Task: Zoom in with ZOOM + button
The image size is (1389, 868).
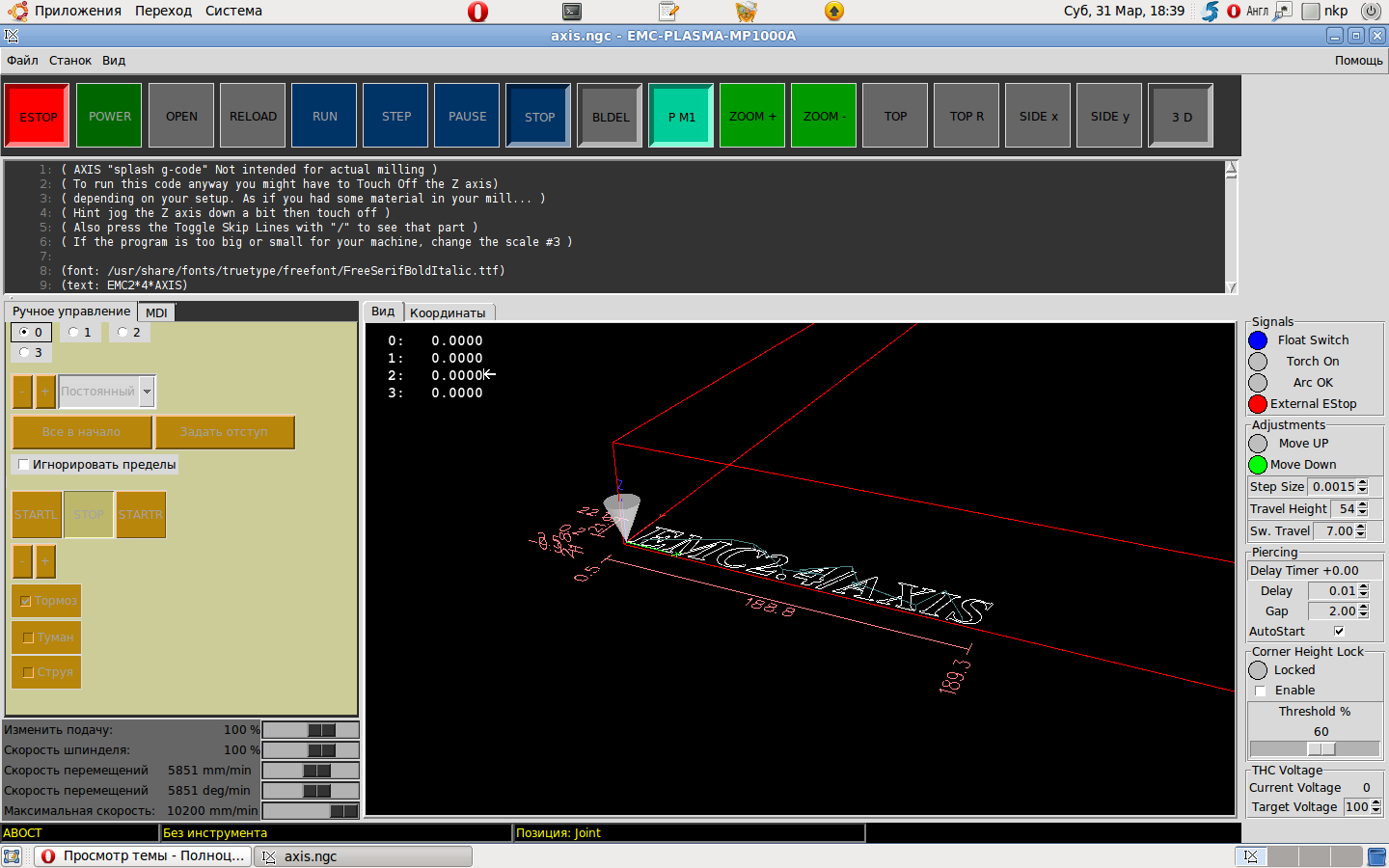Action: tap(752, 116)
